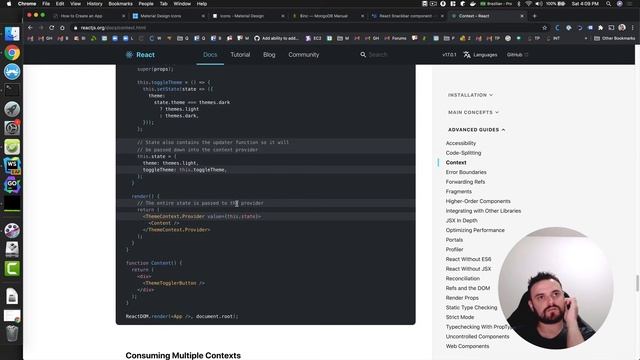
Task: Click the Wi-Fi status icon
Action: coord(529,4)
